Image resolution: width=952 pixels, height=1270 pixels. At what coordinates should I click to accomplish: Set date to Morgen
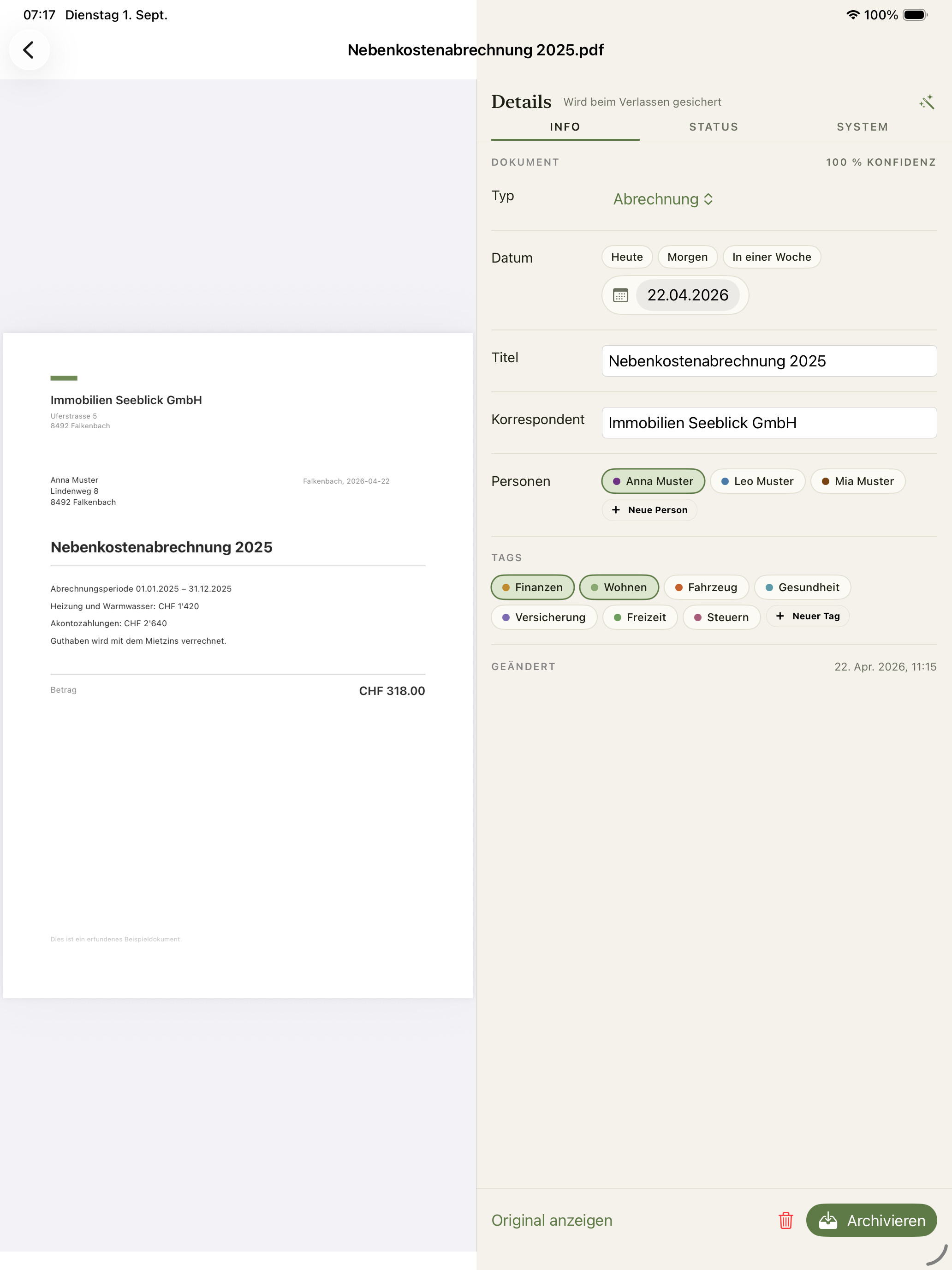687,257
